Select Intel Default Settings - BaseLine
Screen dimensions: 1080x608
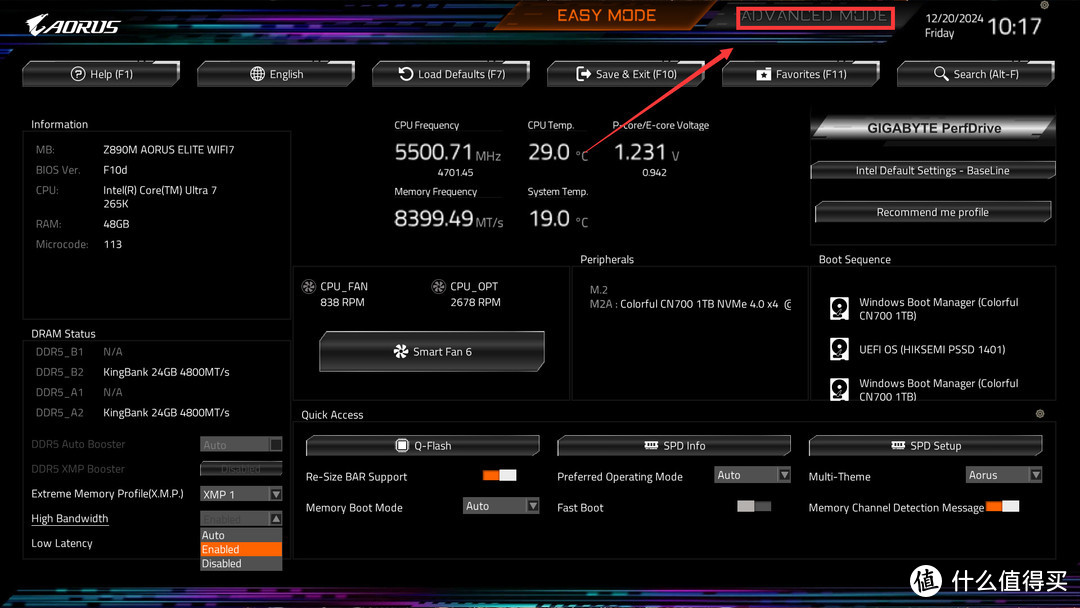coord(933,170)
